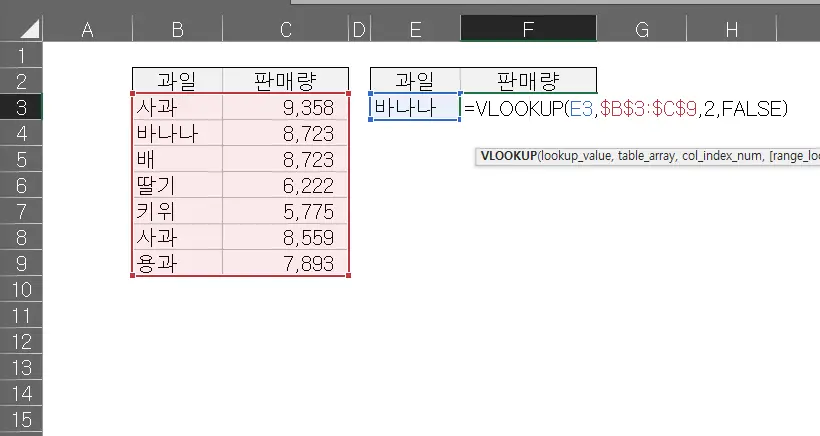Select row 7 header

(x=21, y=211)
